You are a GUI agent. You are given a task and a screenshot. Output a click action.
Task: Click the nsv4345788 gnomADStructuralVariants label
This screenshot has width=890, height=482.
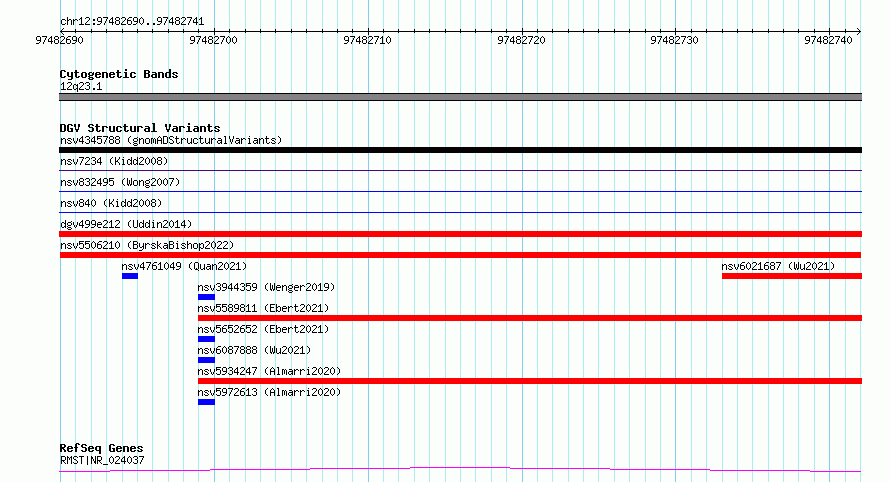coord(171,140)
